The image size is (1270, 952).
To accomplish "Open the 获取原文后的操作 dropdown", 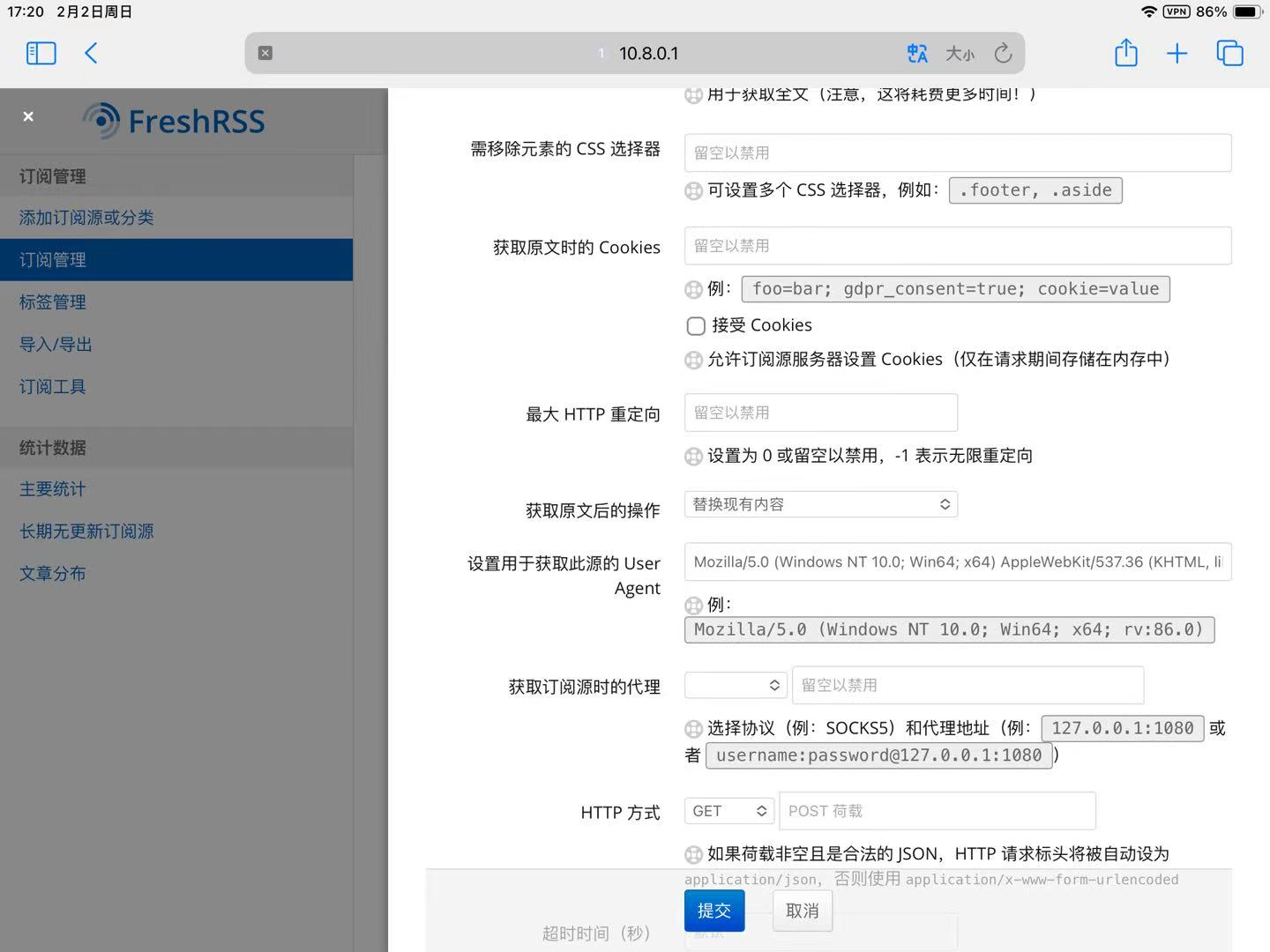I will pos(821,503).
